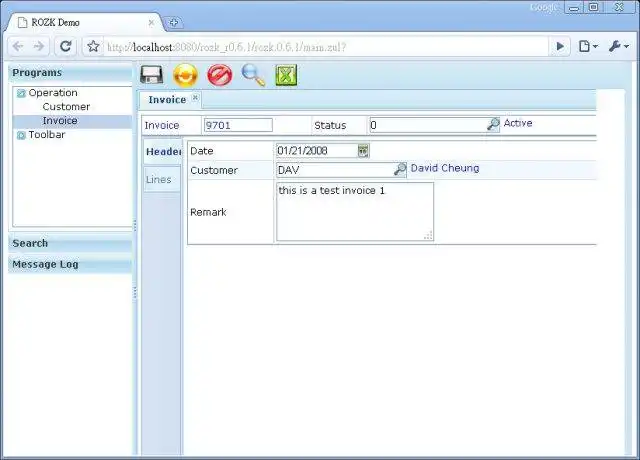Close the Invoice tab
Viewport: 640px width, 460px height.
point(195,98)
